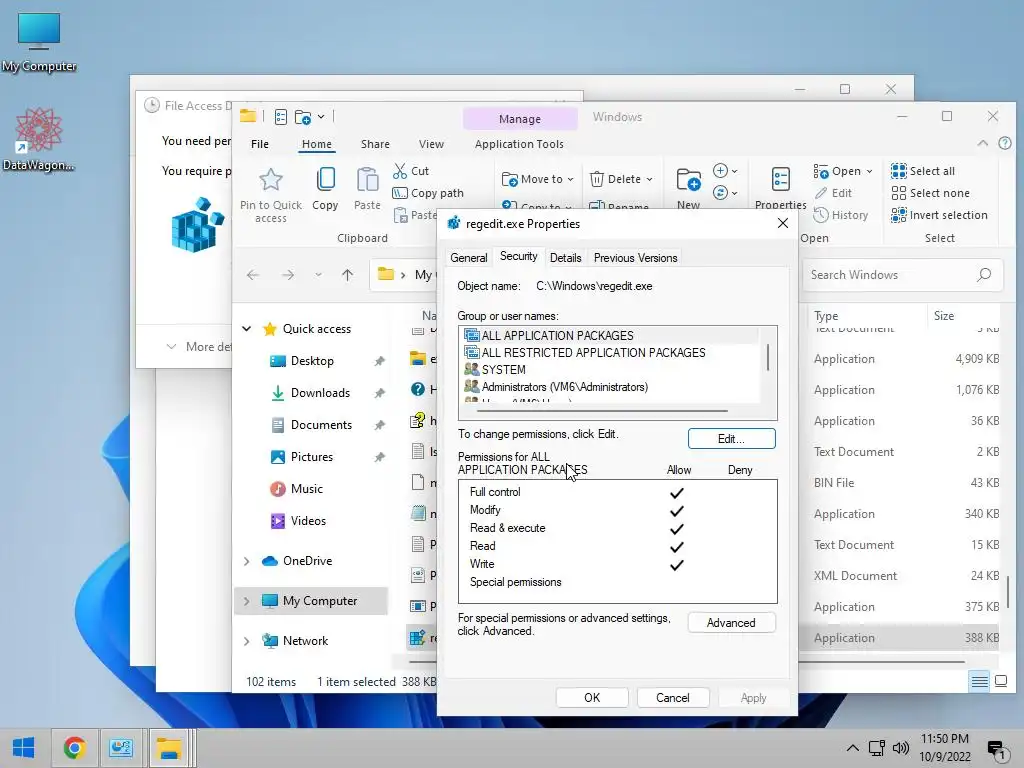The height and width of the screenshot is (768, 1024).
Task: Switch to the View ribbon tab
Action: [431, 144]
